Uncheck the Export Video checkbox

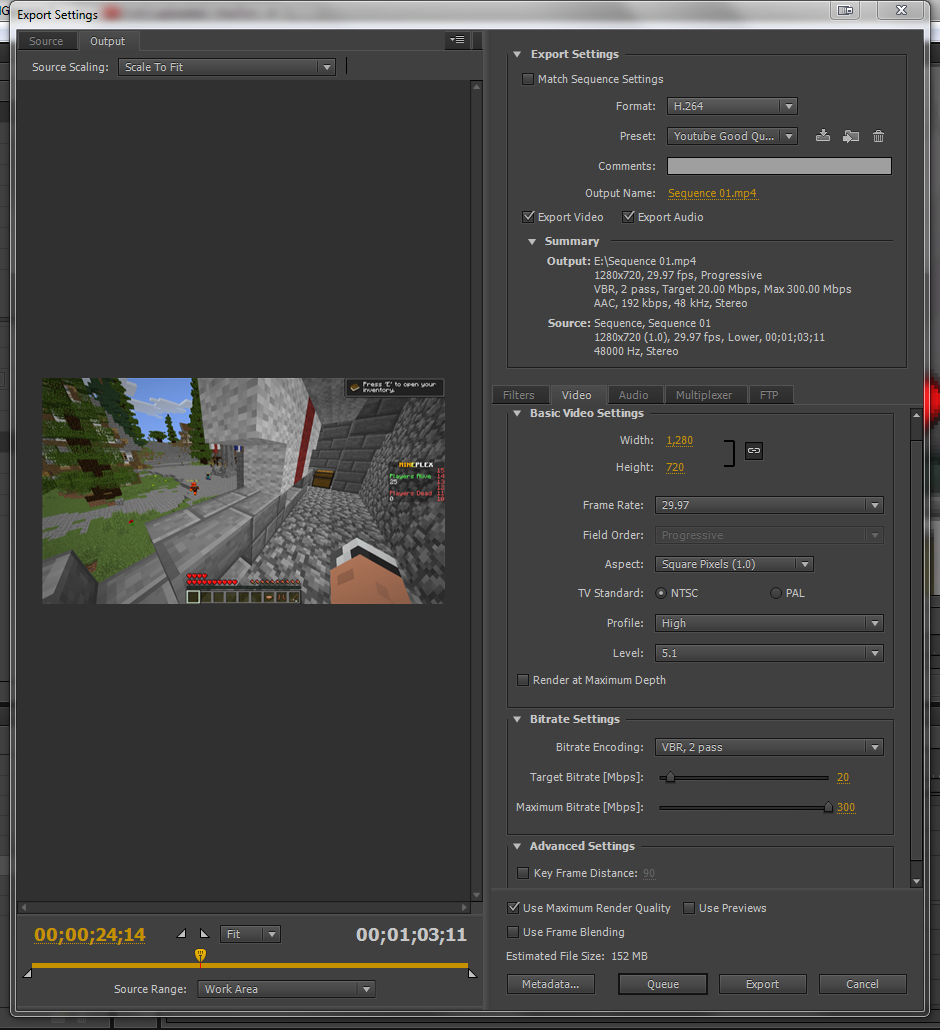point(528,217)
